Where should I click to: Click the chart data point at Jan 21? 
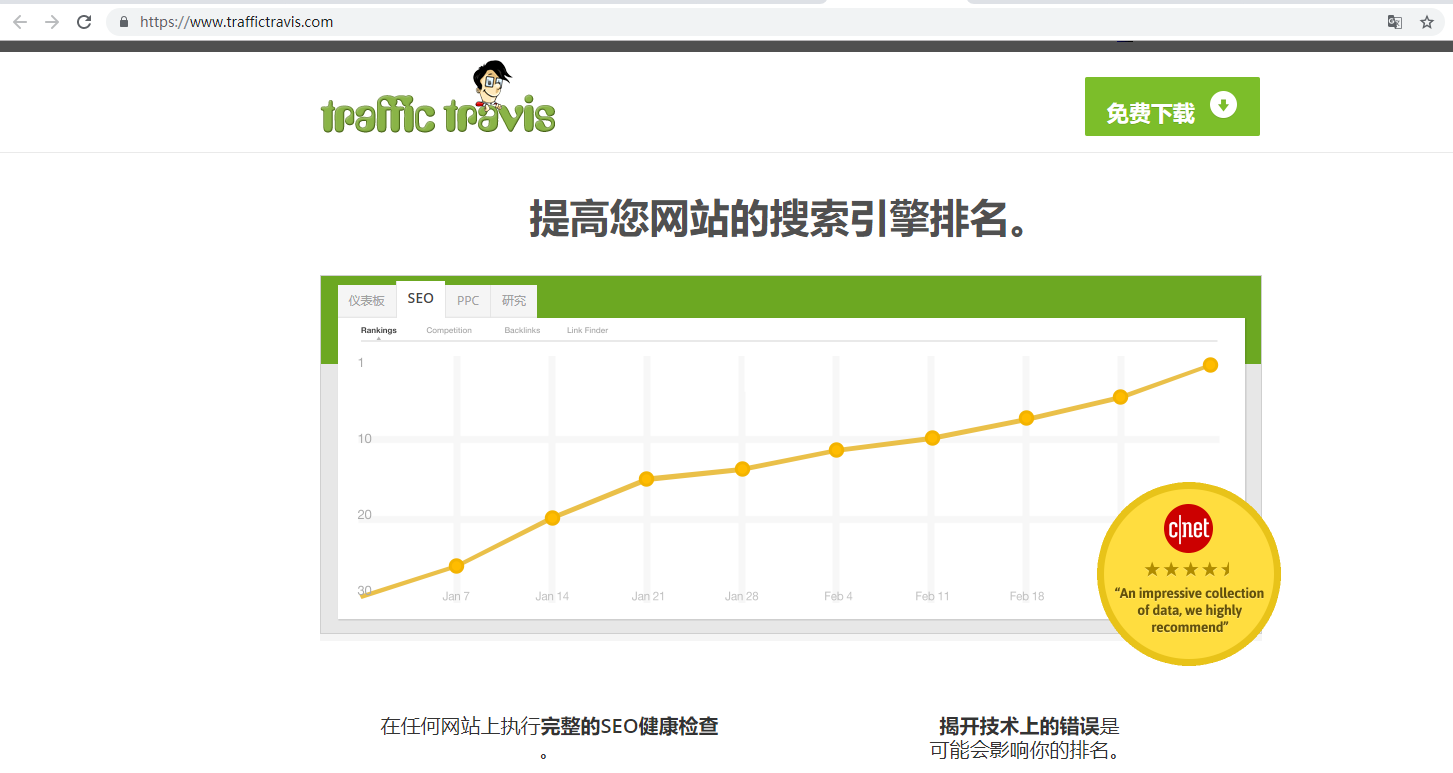pyautogui.click(x=646, y=479)
